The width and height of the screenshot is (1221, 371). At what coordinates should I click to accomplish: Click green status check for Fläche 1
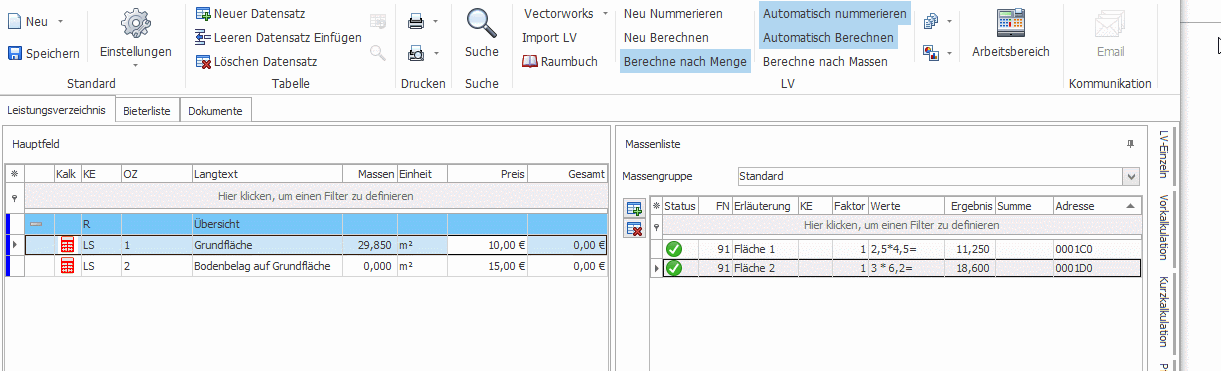[674, 248]
